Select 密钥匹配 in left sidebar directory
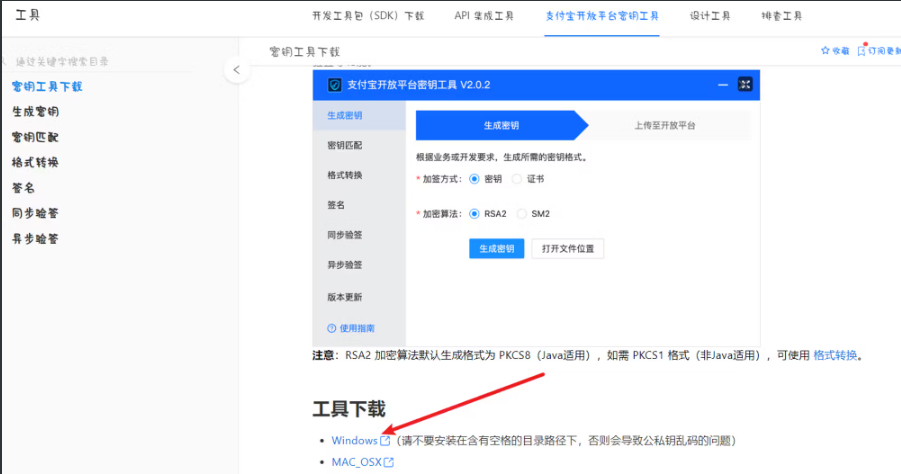Screen dimensions: 901x474 (35, 137)
